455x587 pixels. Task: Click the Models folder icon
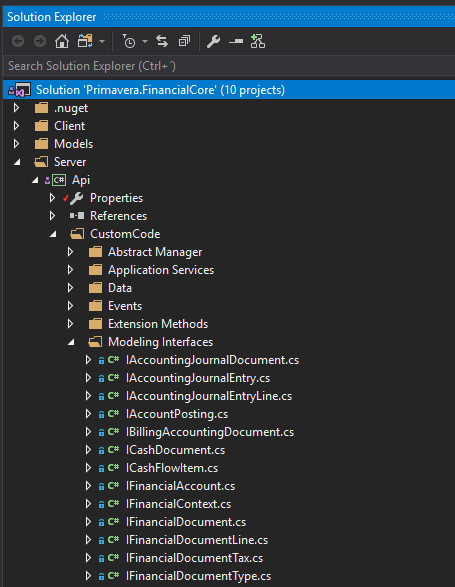(x=41, y=144)
